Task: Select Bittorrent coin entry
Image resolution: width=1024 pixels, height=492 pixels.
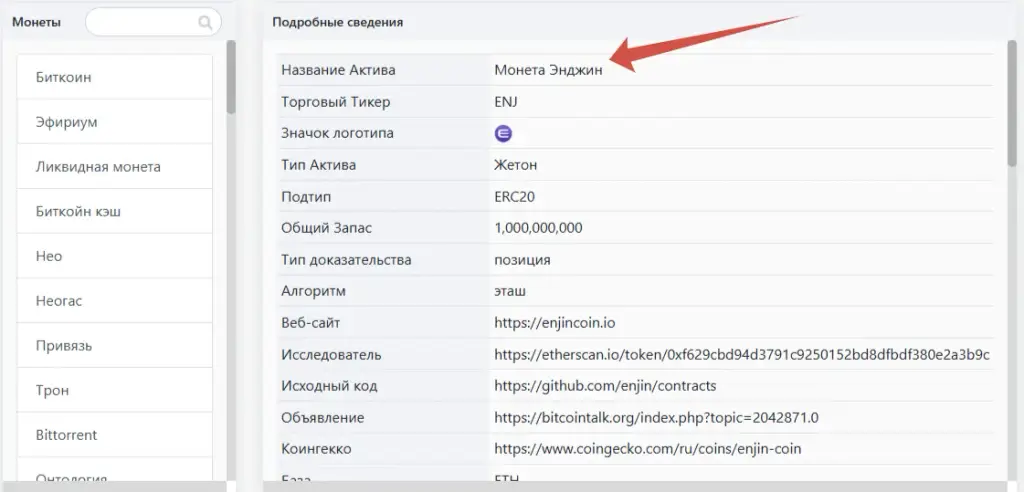Action: [114, 435]
